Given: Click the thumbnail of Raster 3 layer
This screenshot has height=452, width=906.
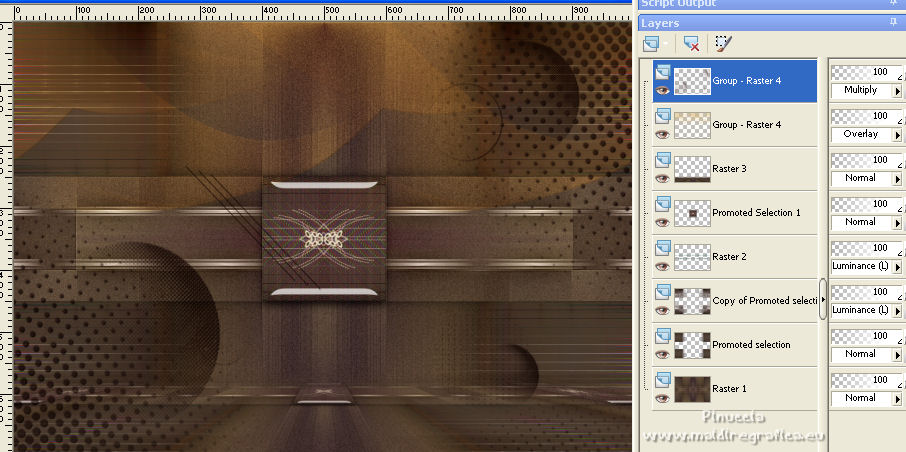Looking at the screenshot, I should 692,169.
